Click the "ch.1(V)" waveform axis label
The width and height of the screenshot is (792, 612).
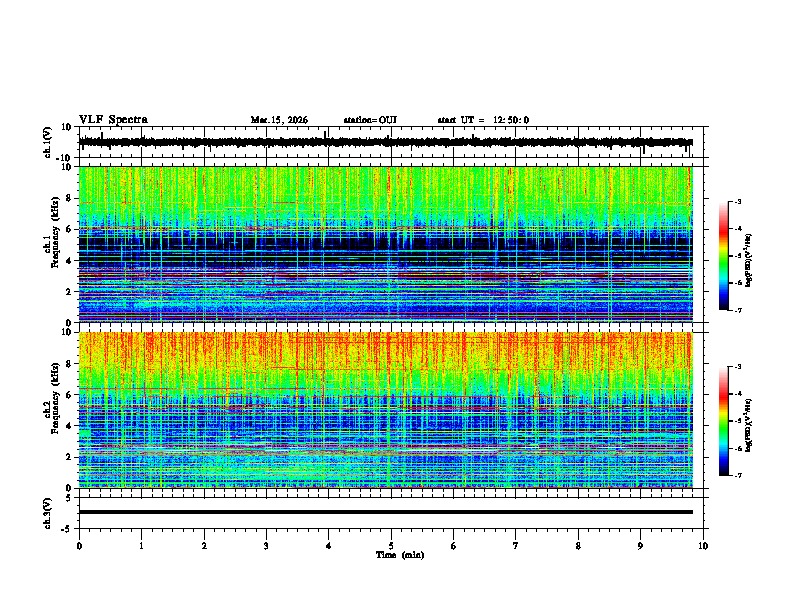click(48, 142)
